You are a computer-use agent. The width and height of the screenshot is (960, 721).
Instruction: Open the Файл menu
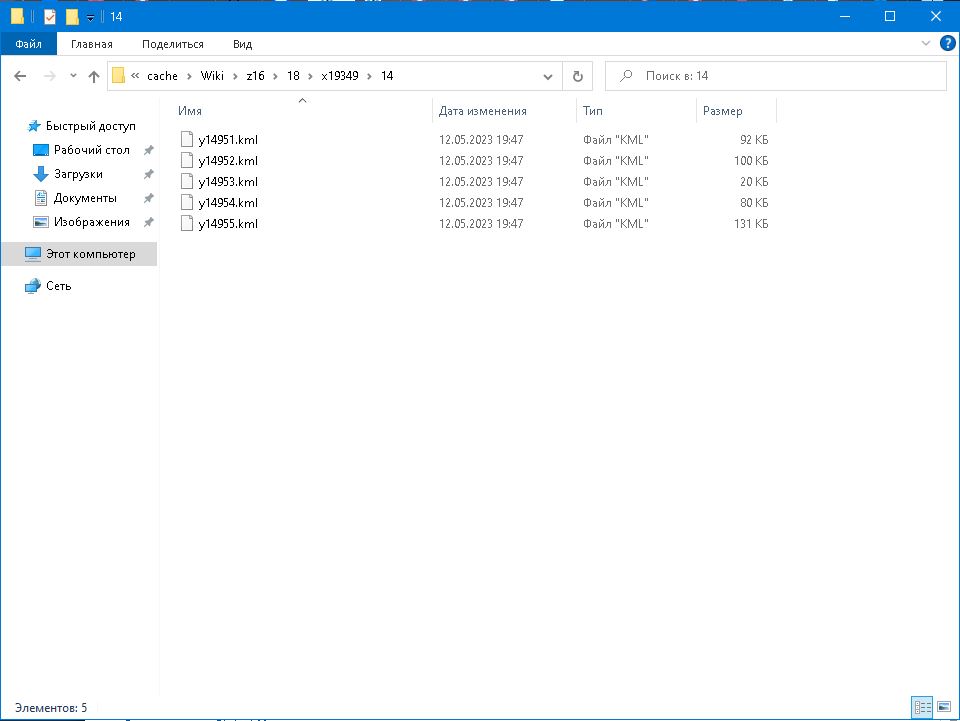click(28, 44)
